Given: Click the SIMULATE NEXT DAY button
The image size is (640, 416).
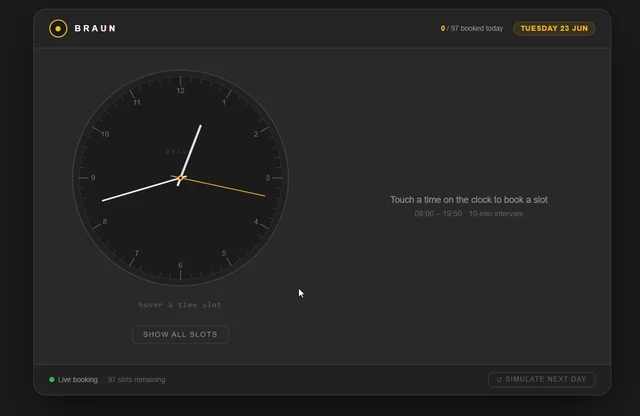Looking at the screenshot, I should (542, 379).
